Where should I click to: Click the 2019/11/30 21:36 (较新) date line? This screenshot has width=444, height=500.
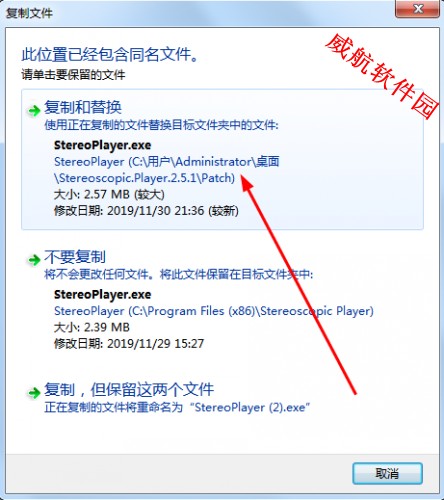146,211
